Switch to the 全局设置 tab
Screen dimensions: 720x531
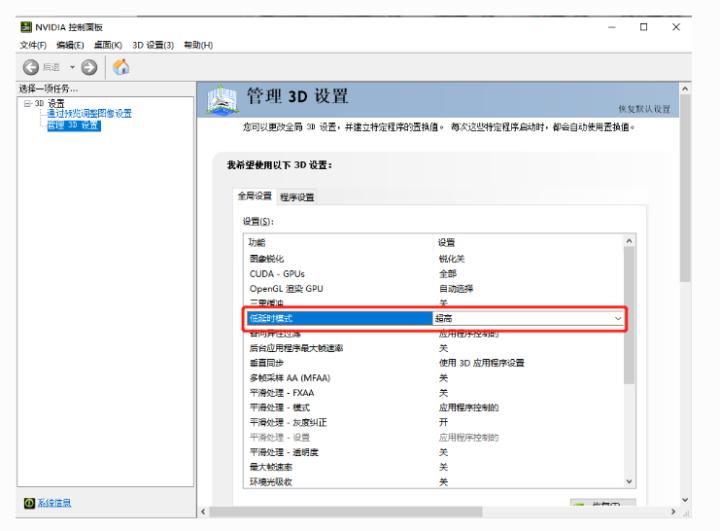tap(254, 196)
